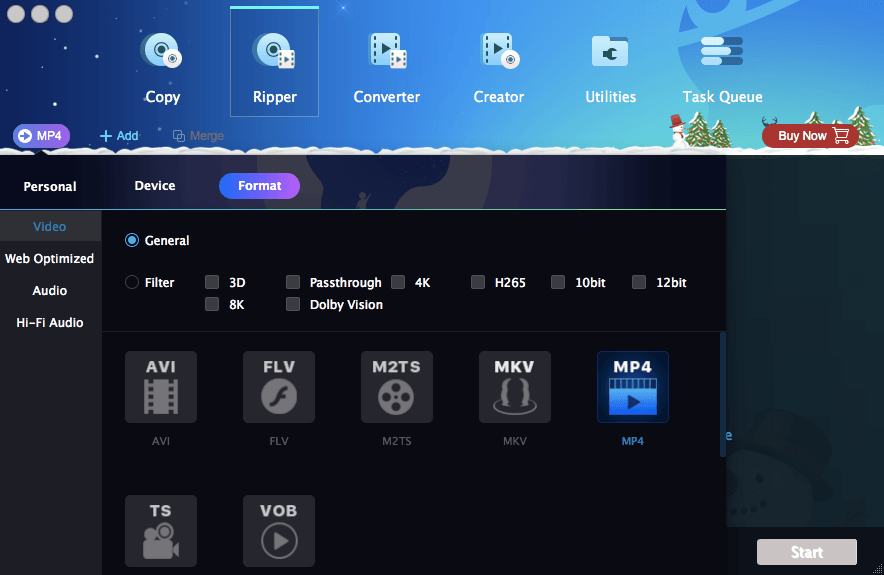The image size is (884, 575).
Task: Click the plus icon next to Add
Action: point(105,136)
